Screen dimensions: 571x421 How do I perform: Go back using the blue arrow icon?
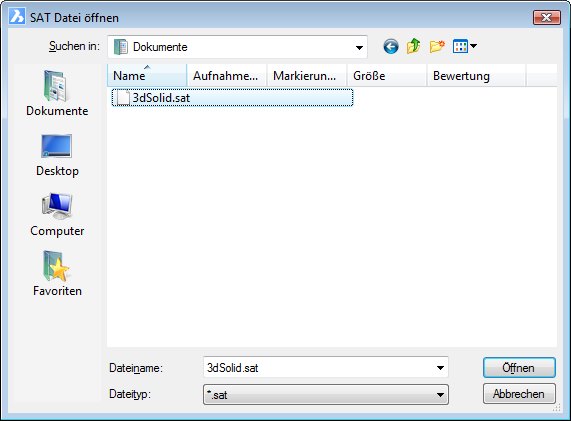tap(391, 47)
